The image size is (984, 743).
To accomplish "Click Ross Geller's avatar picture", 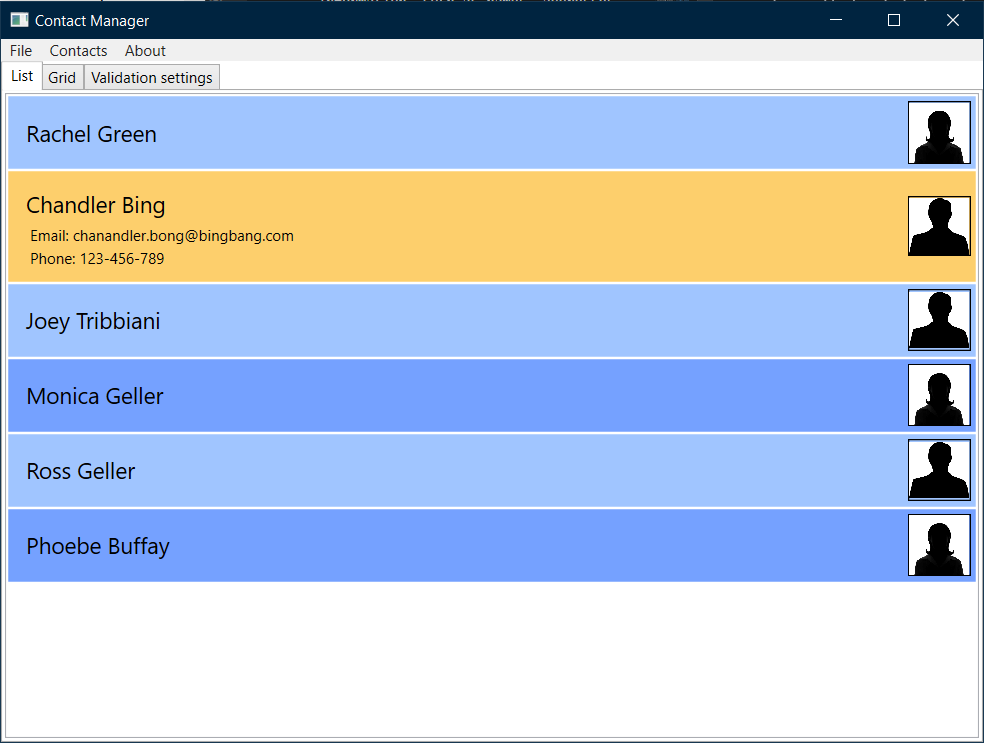I will 939,470.
